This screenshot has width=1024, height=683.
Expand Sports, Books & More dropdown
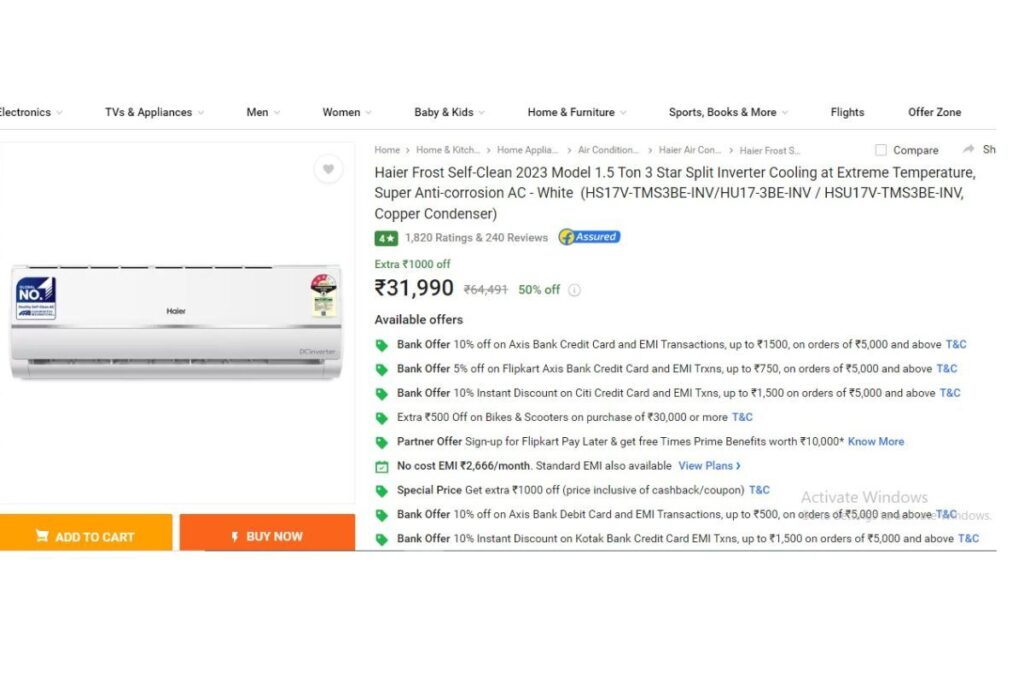728,112
